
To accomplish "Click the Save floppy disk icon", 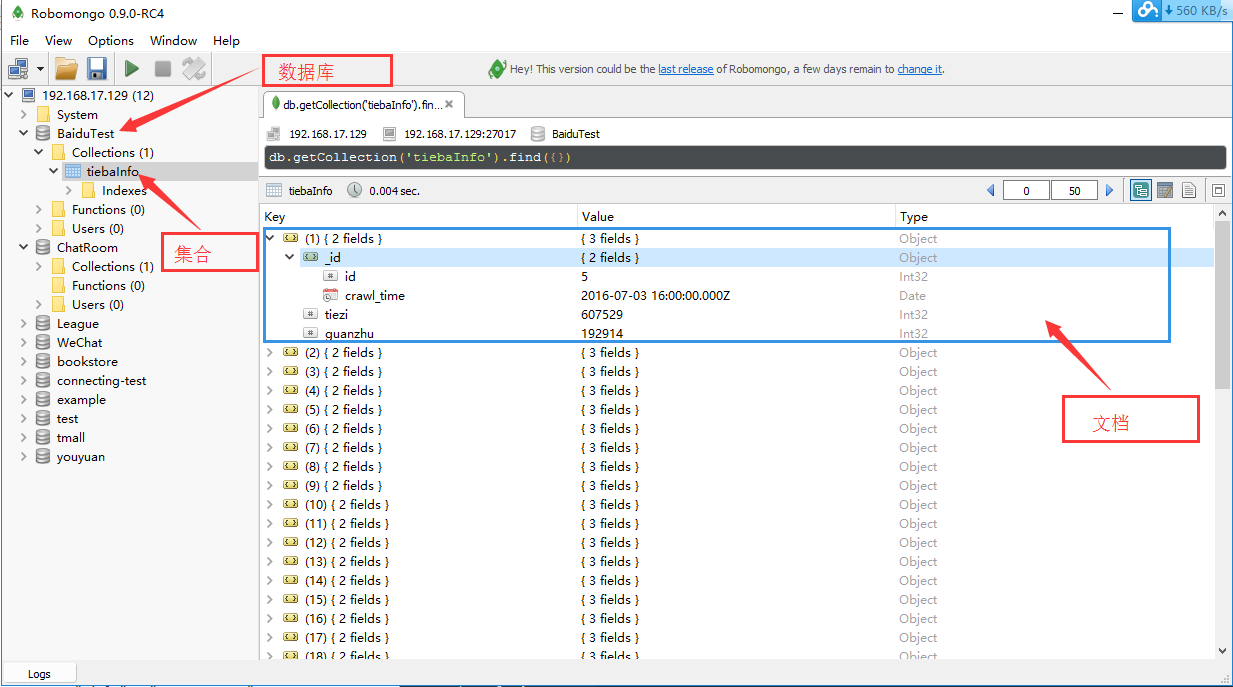I will pos(96,69).
